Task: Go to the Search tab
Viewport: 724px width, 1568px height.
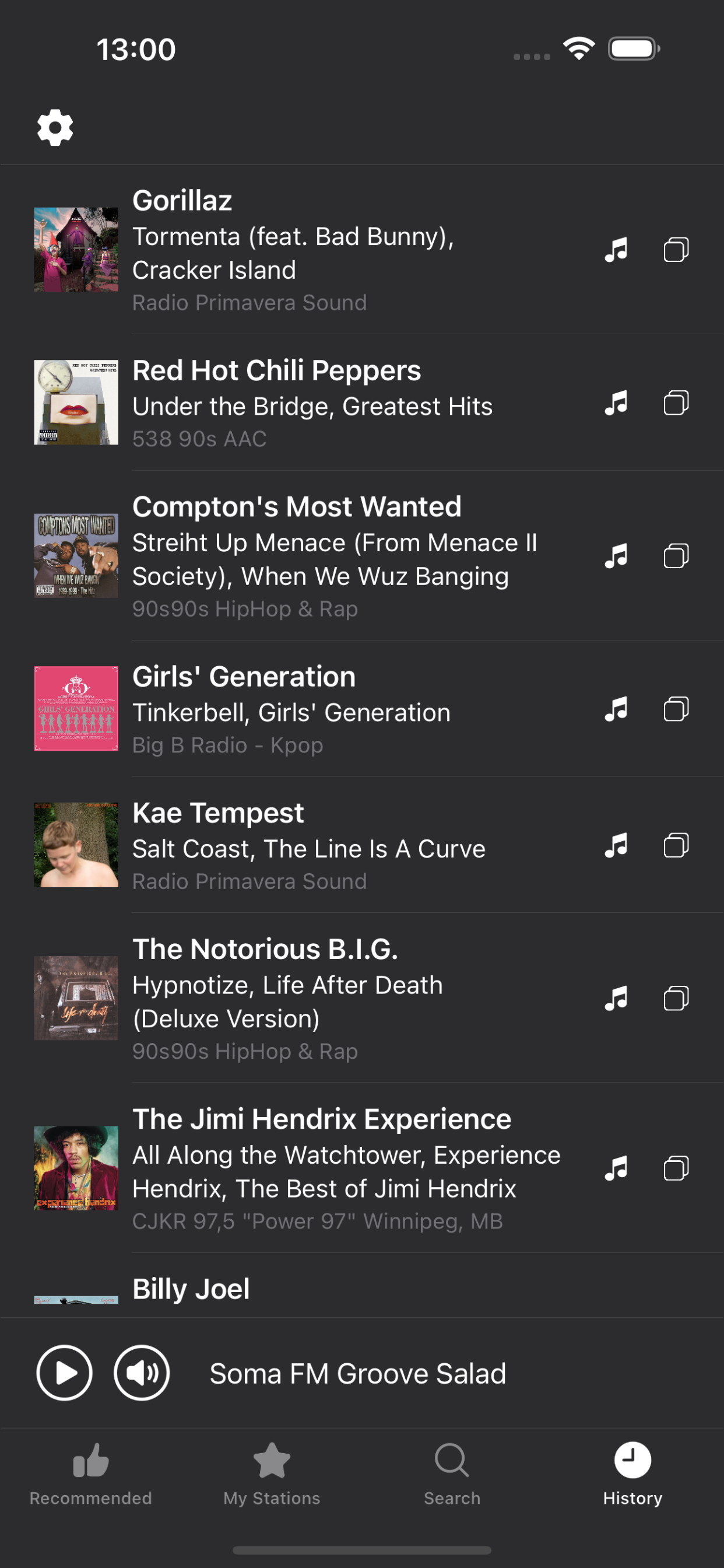Action: click(x=452, y=1473)
